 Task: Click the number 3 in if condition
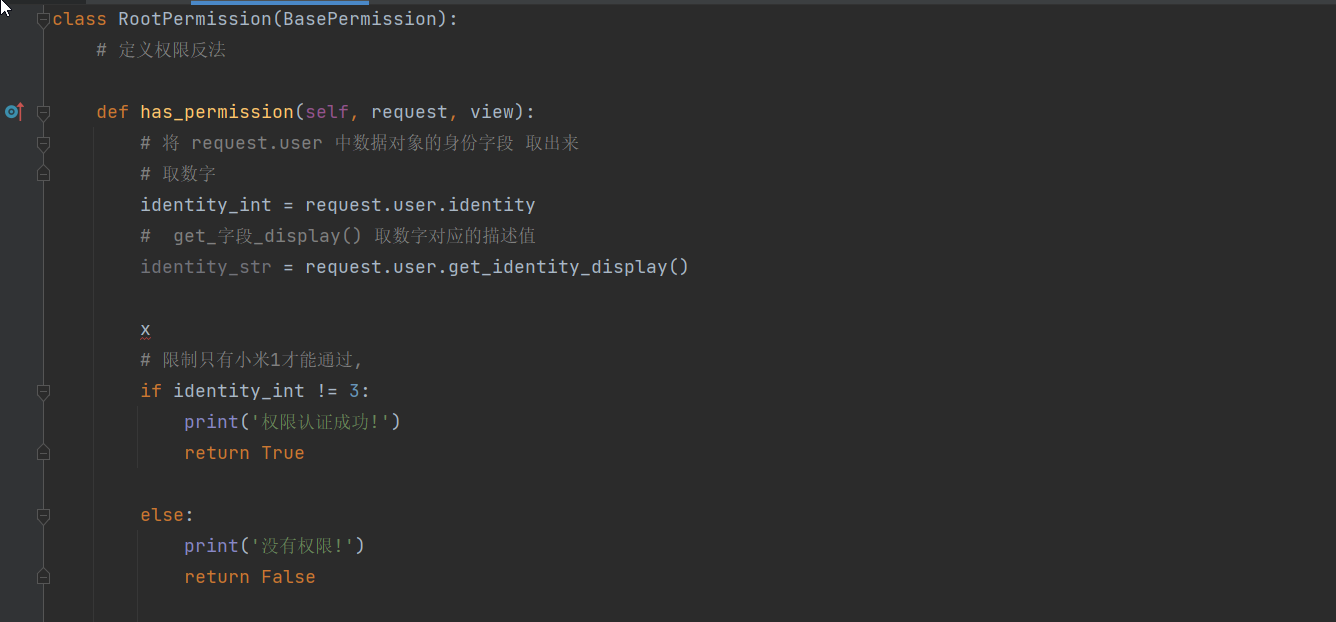point(354,391)
